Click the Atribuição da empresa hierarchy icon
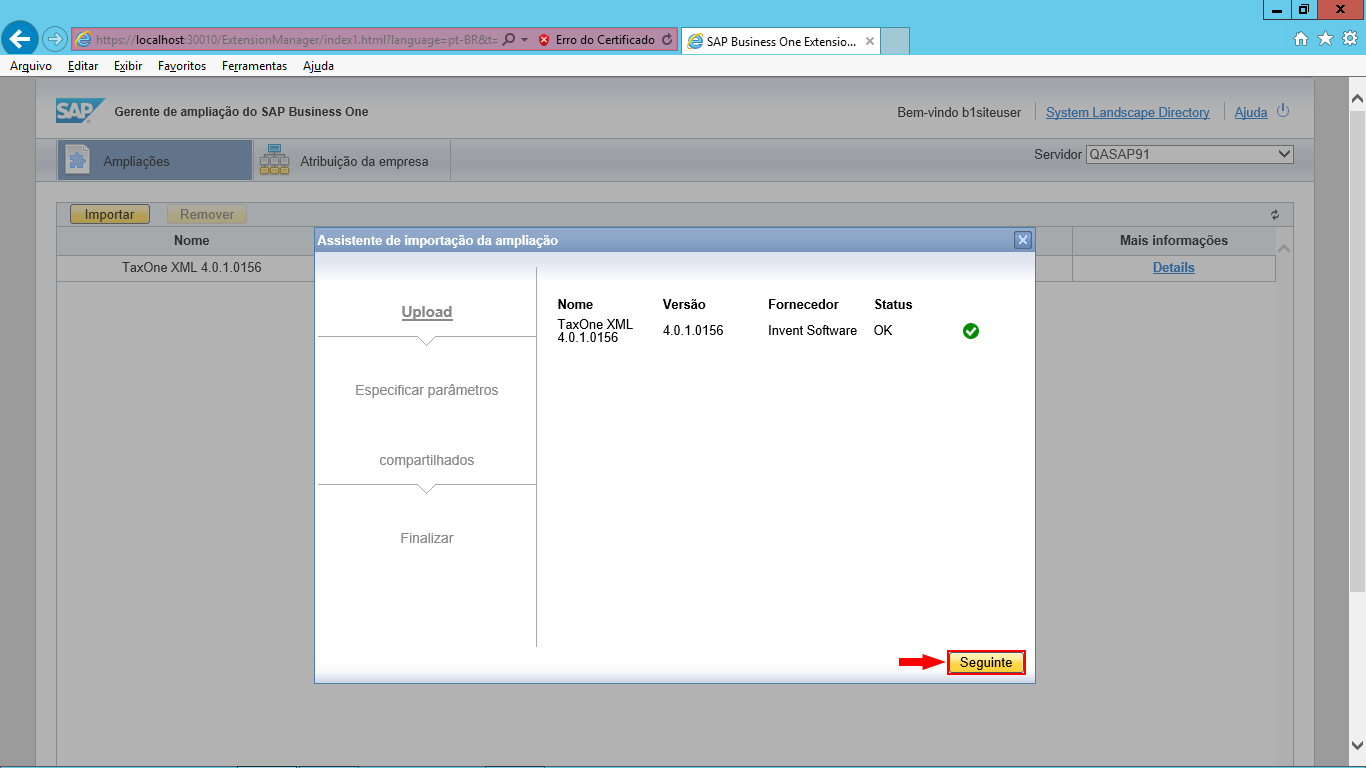The height and width of the screenshot is (768, 1366). point(273,160)
